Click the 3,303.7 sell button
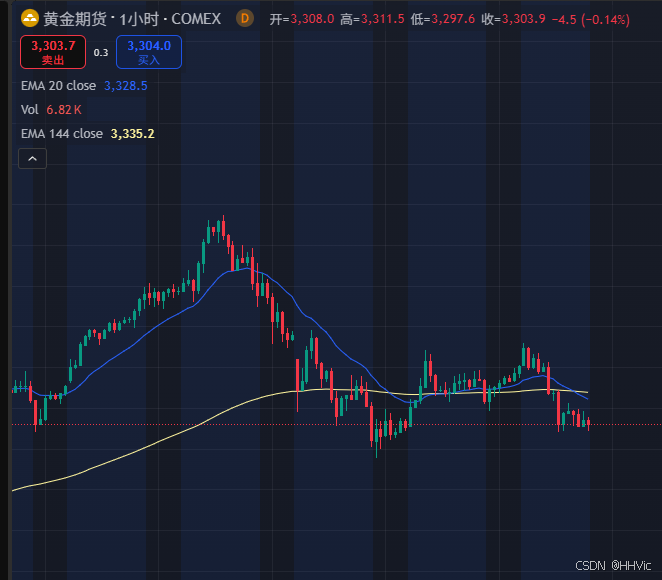 53,52
